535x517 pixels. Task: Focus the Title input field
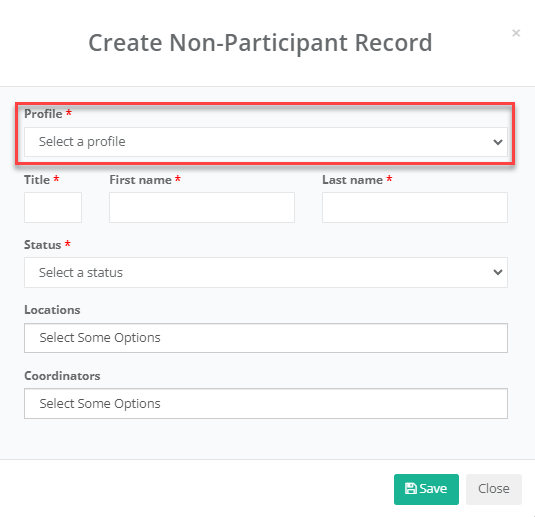pos(53,207)
